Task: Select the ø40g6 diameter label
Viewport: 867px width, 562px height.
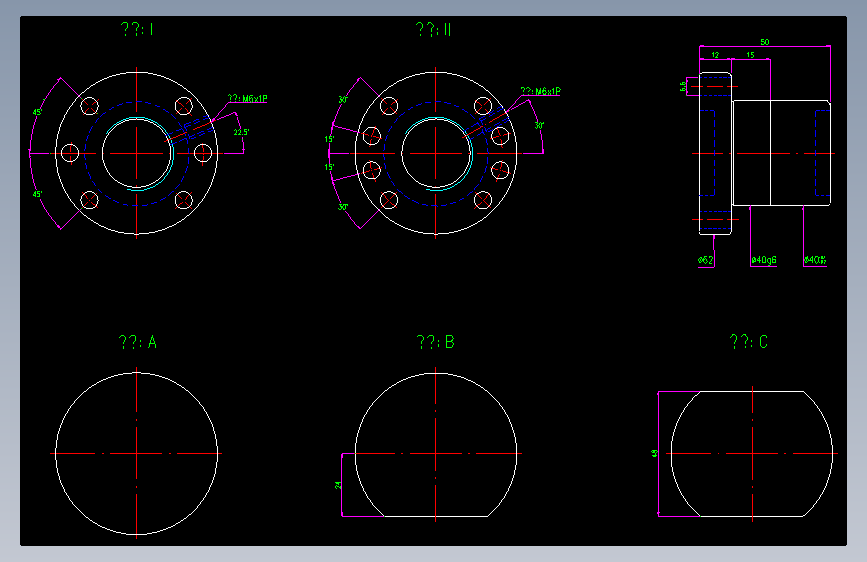Action: (x=764, y=260)
